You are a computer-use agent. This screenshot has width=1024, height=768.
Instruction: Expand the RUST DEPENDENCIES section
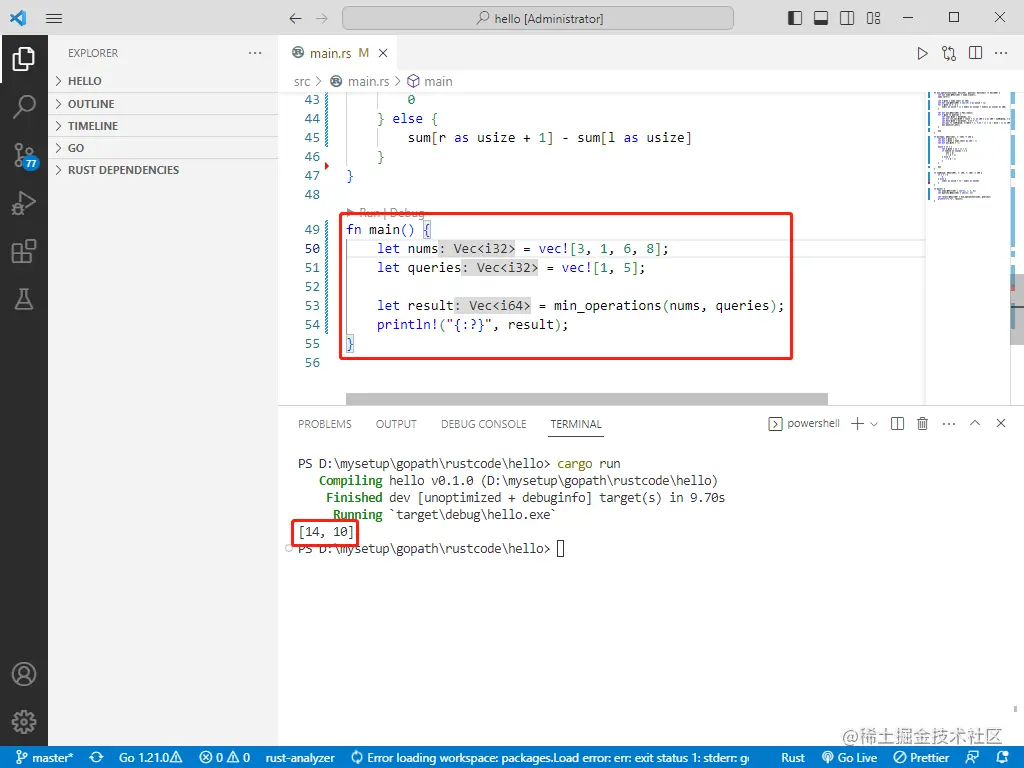coord(163,170)
